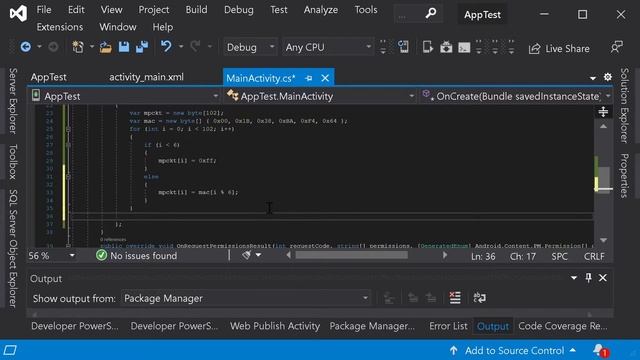Pin the MainActivity.cs tab
Viewport: 640px width, 360px height.
click(x=309, y=78)
